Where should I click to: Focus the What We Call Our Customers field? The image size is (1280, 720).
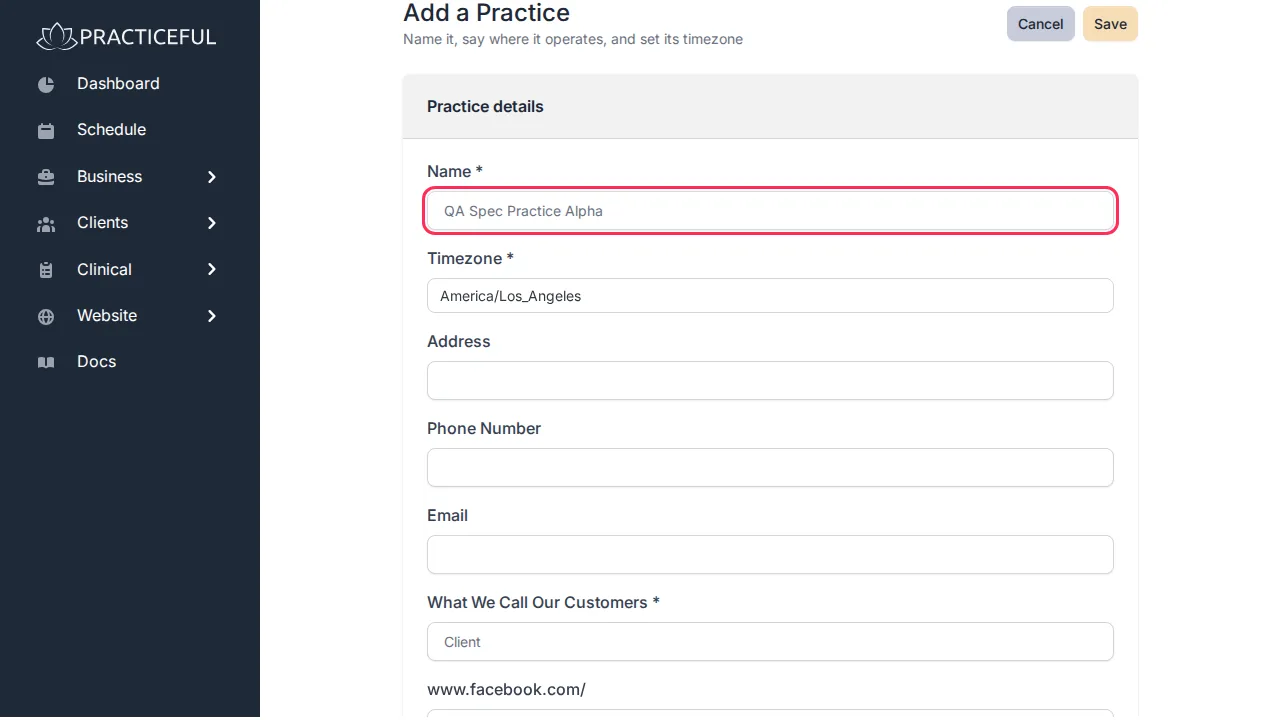point(770,642)
